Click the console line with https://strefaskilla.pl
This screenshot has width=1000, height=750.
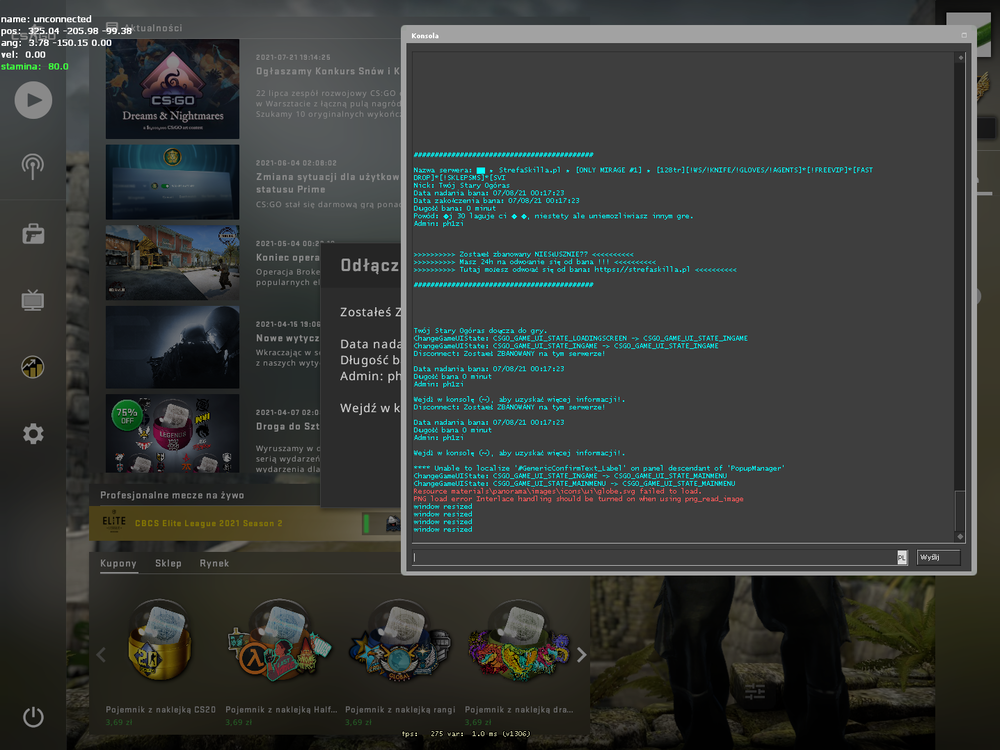(x=575, y=270)
